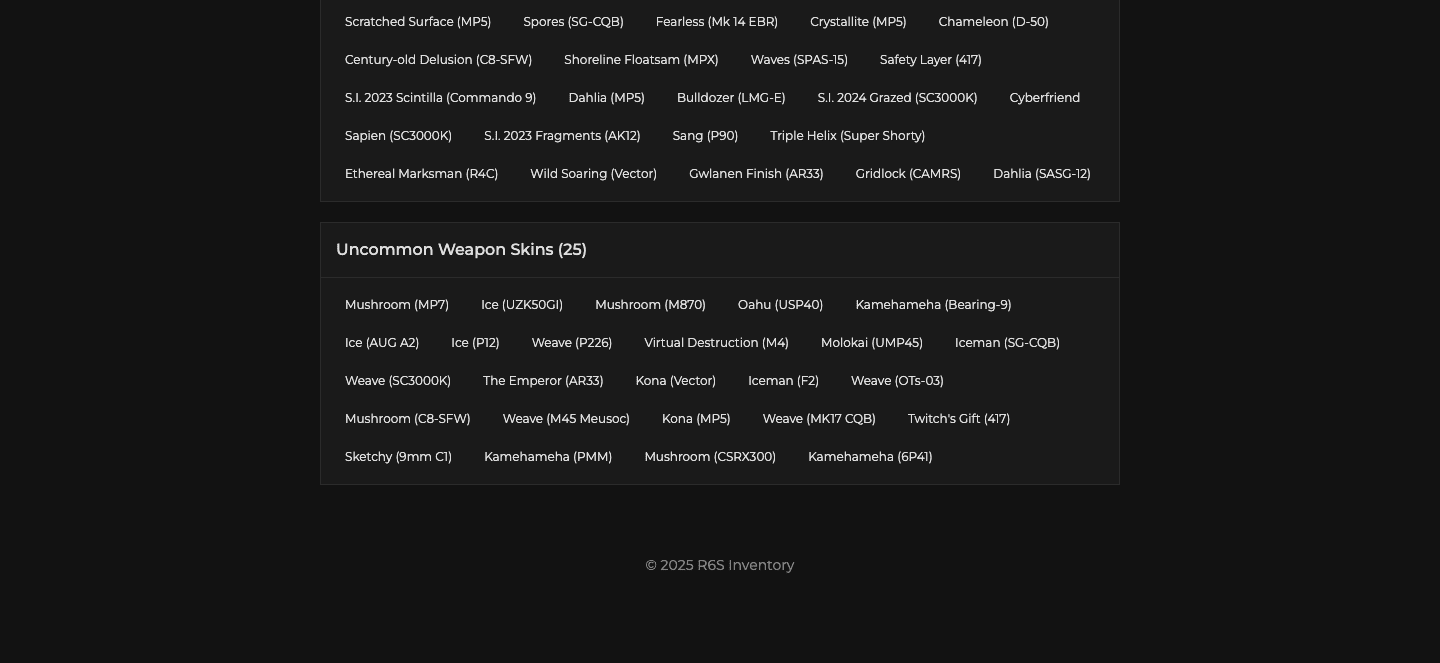Viewport: 1440px width, 663px height.
Task: Click Twitch's Gift (417) skin
Action: [958, 419]
